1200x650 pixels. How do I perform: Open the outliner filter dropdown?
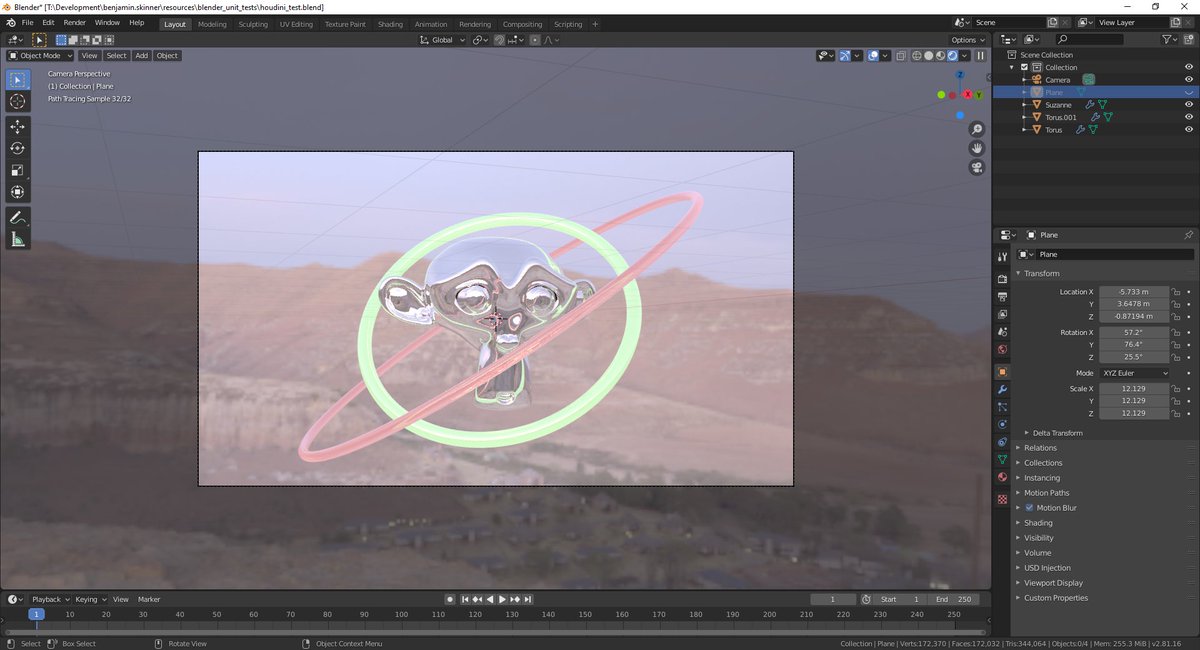tap(1170, 39)
